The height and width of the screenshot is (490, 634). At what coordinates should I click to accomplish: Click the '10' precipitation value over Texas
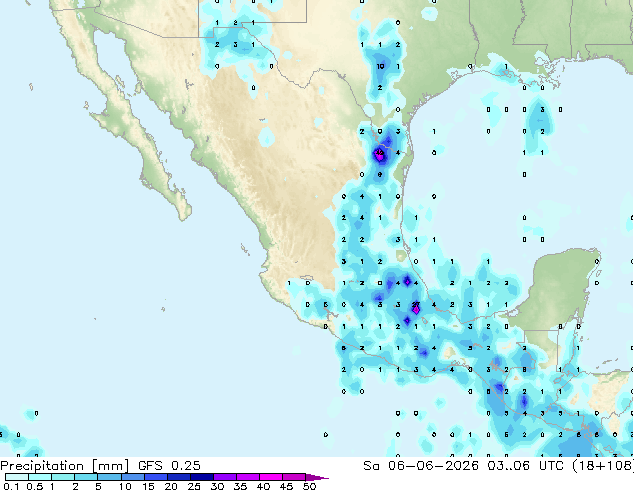tap(380, 66)
